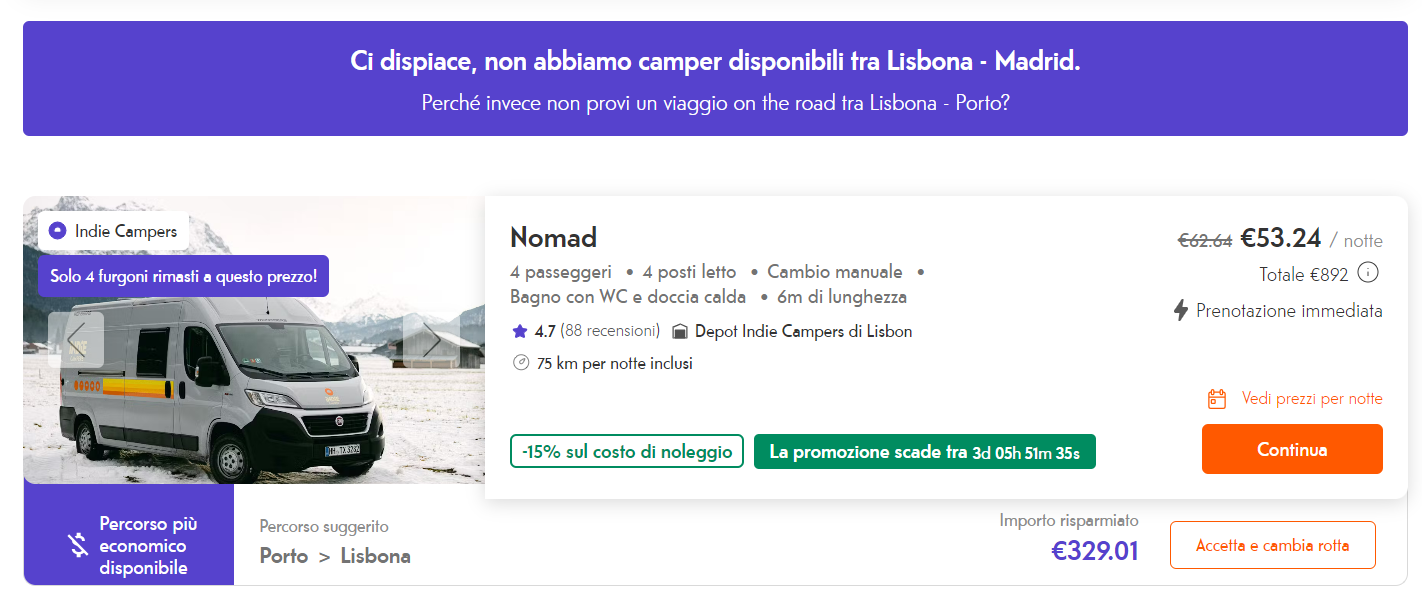Select Depot Indie Campers di Lisbon link

click(803, 331)
